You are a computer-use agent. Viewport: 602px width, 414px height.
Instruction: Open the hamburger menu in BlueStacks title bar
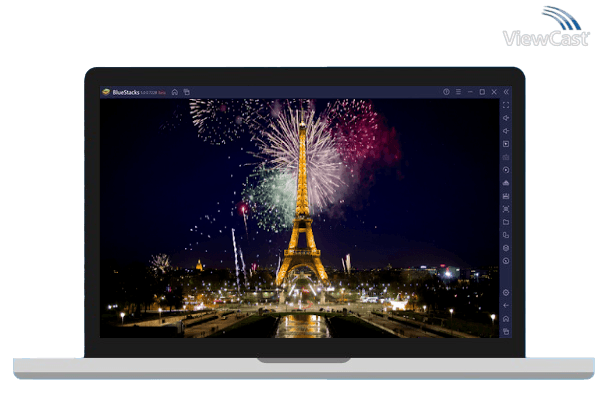458,92
